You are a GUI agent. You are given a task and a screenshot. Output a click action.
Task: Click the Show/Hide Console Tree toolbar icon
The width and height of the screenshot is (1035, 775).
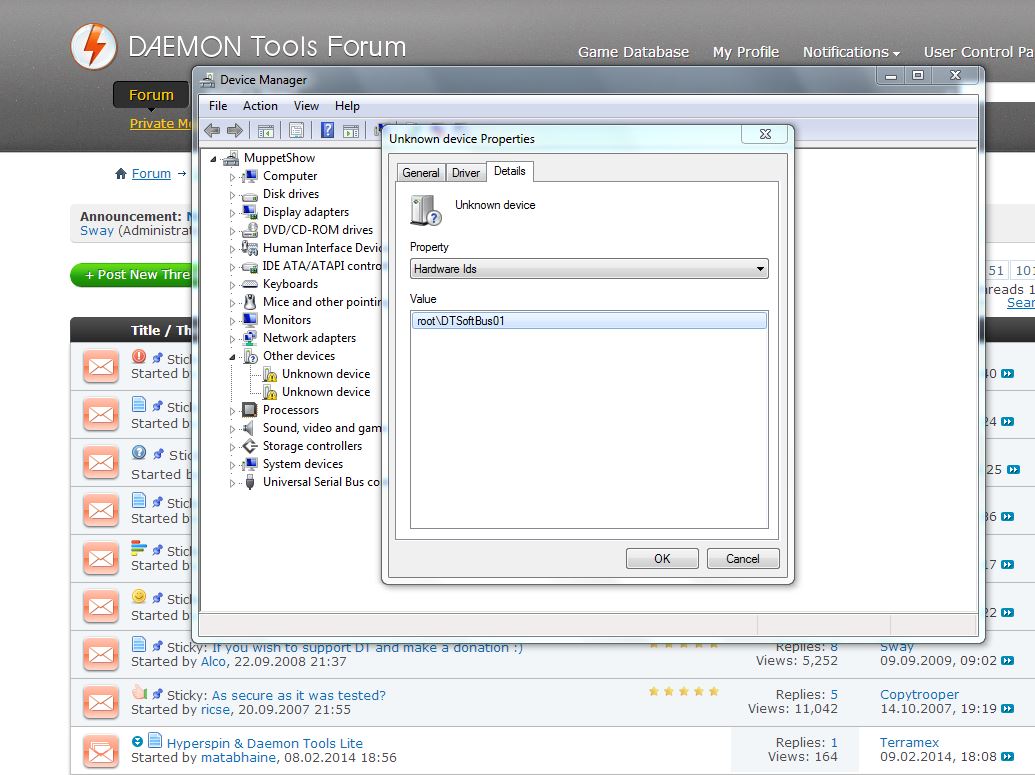pyautogui.click(x=266, y=130)
